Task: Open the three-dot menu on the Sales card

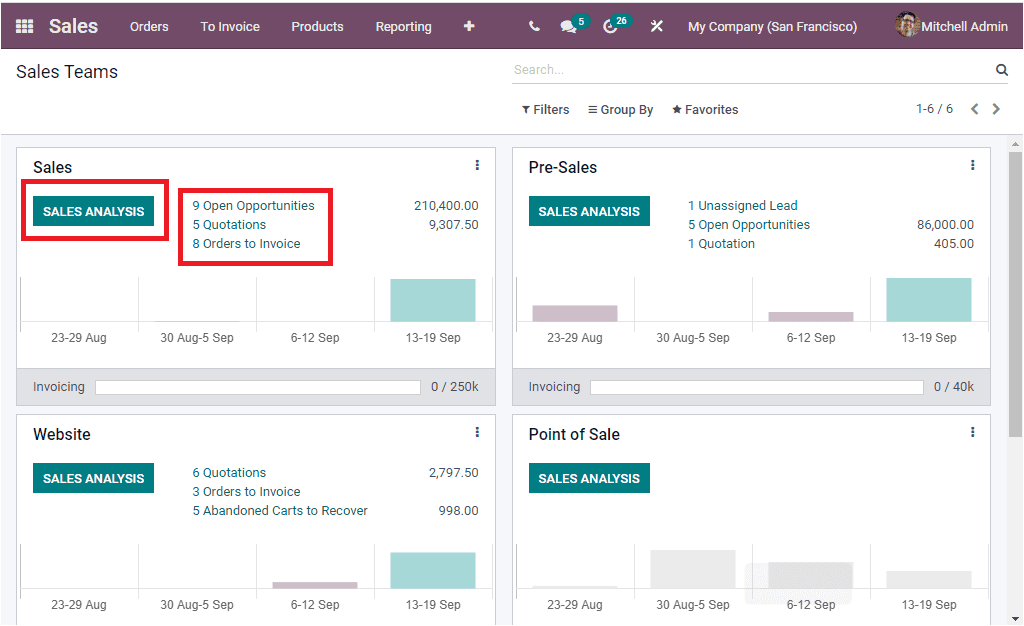Action: [x=477, y=165]
